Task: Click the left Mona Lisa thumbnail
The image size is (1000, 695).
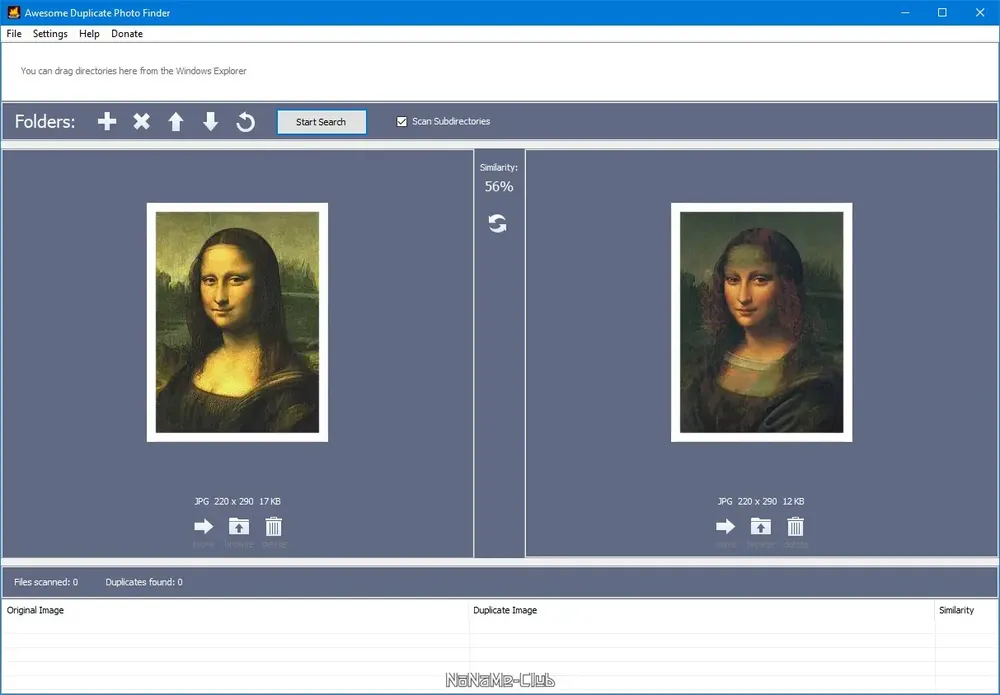Action: [x=237, y=322]
